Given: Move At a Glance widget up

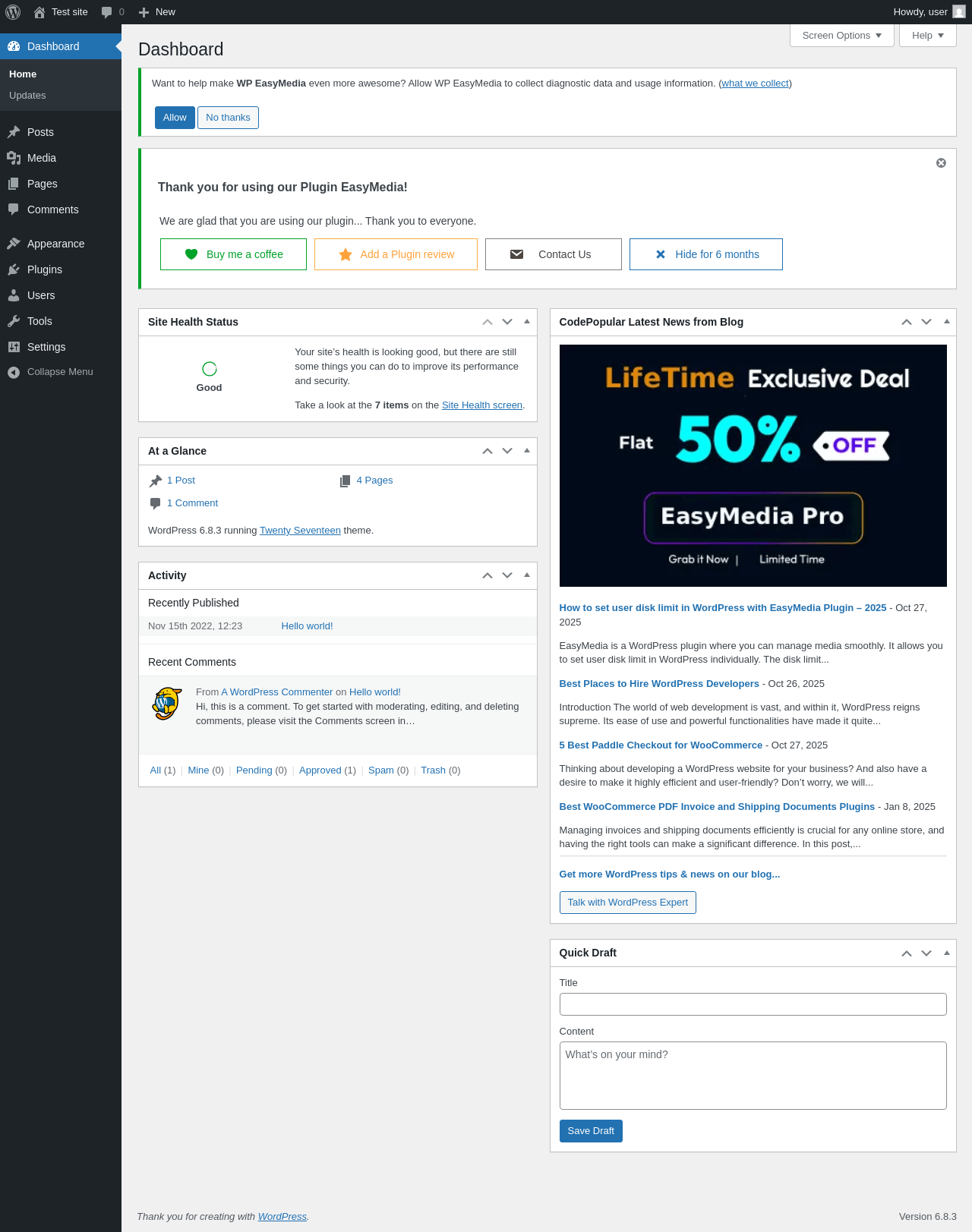Looking at the screenshot, I should (488, 451).
